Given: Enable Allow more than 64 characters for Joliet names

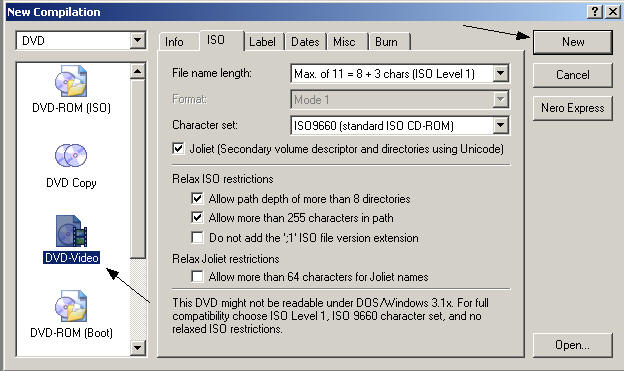Looking at the screenshot, I should (197, 276).
